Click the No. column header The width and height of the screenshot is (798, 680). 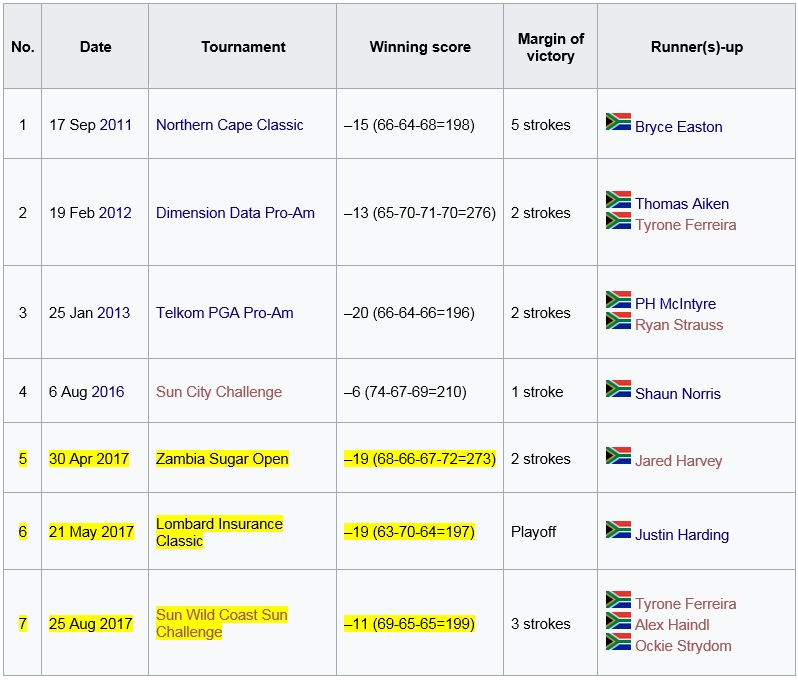coord(22,47)
